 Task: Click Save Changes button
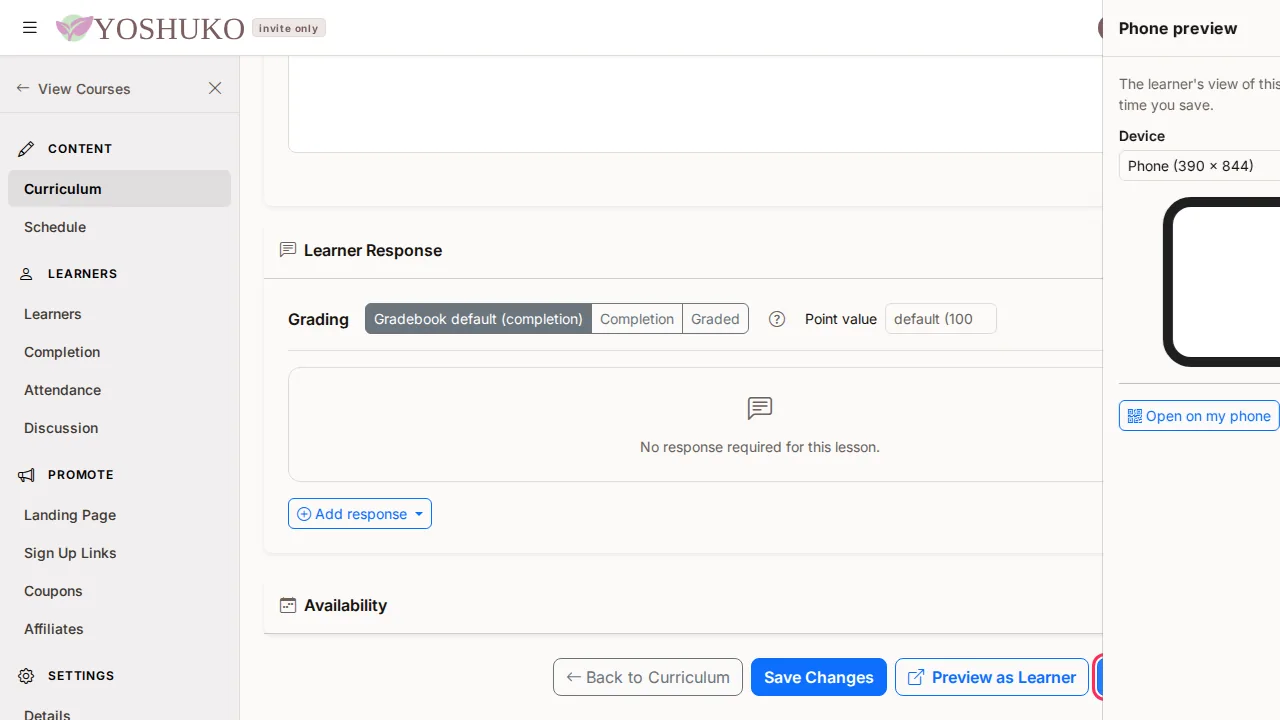click(x=819, y=677)
